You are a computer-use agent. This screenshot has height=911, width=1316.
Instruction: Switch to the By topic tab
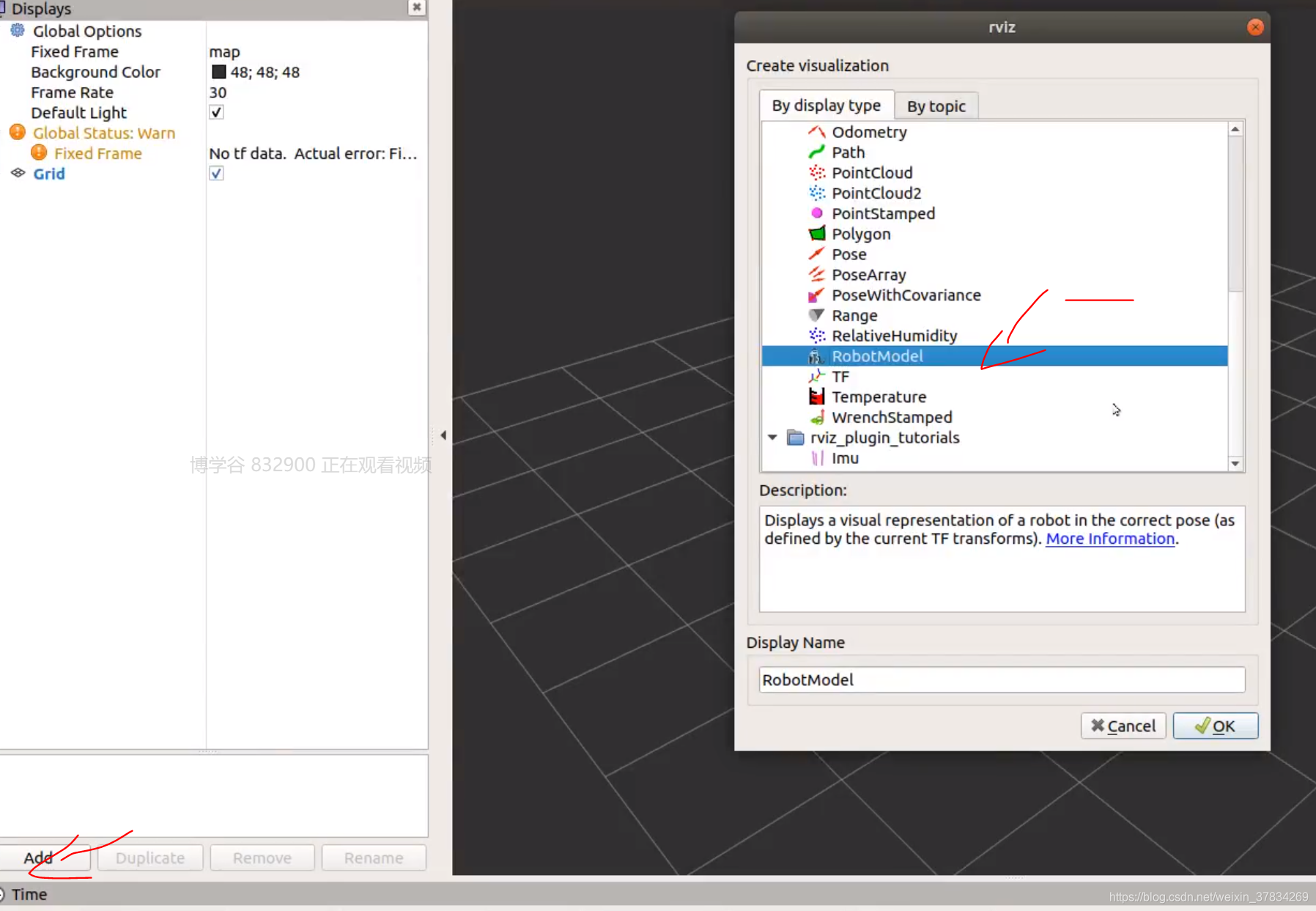click(x=936, y=106)
